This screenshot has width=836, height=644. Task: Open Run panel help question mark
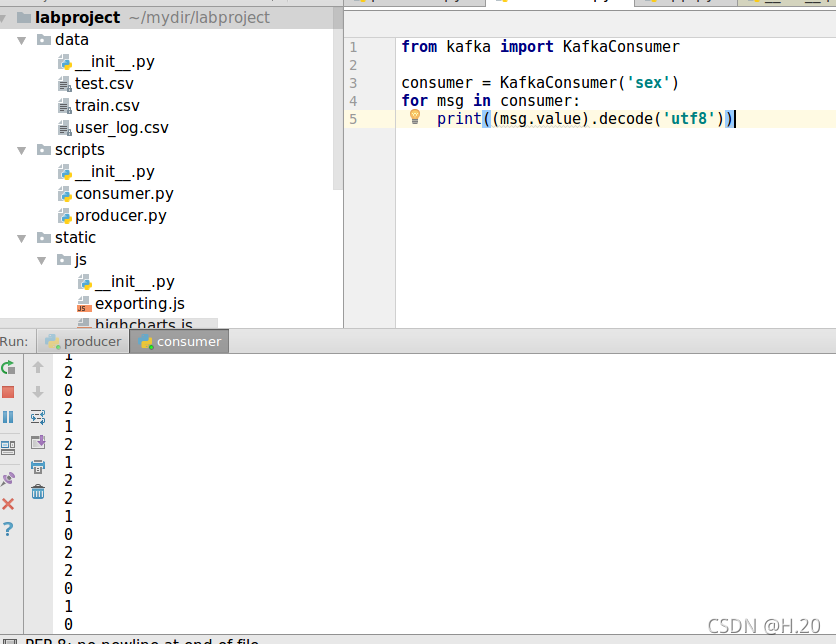(8, 529)
